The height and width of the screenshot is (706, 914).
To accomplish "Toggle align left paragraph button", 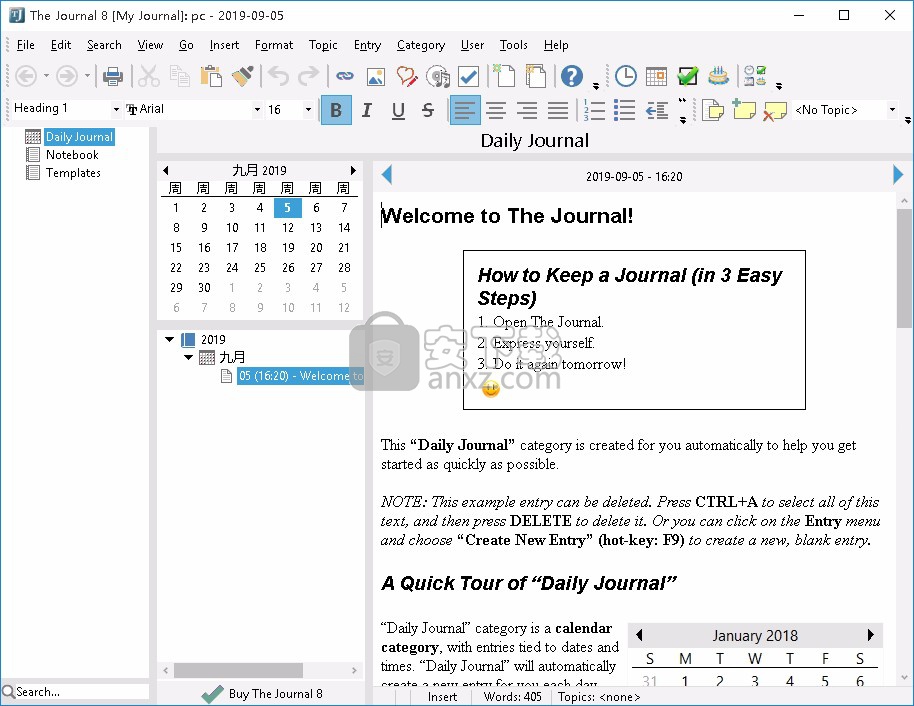I will [465, 110].
